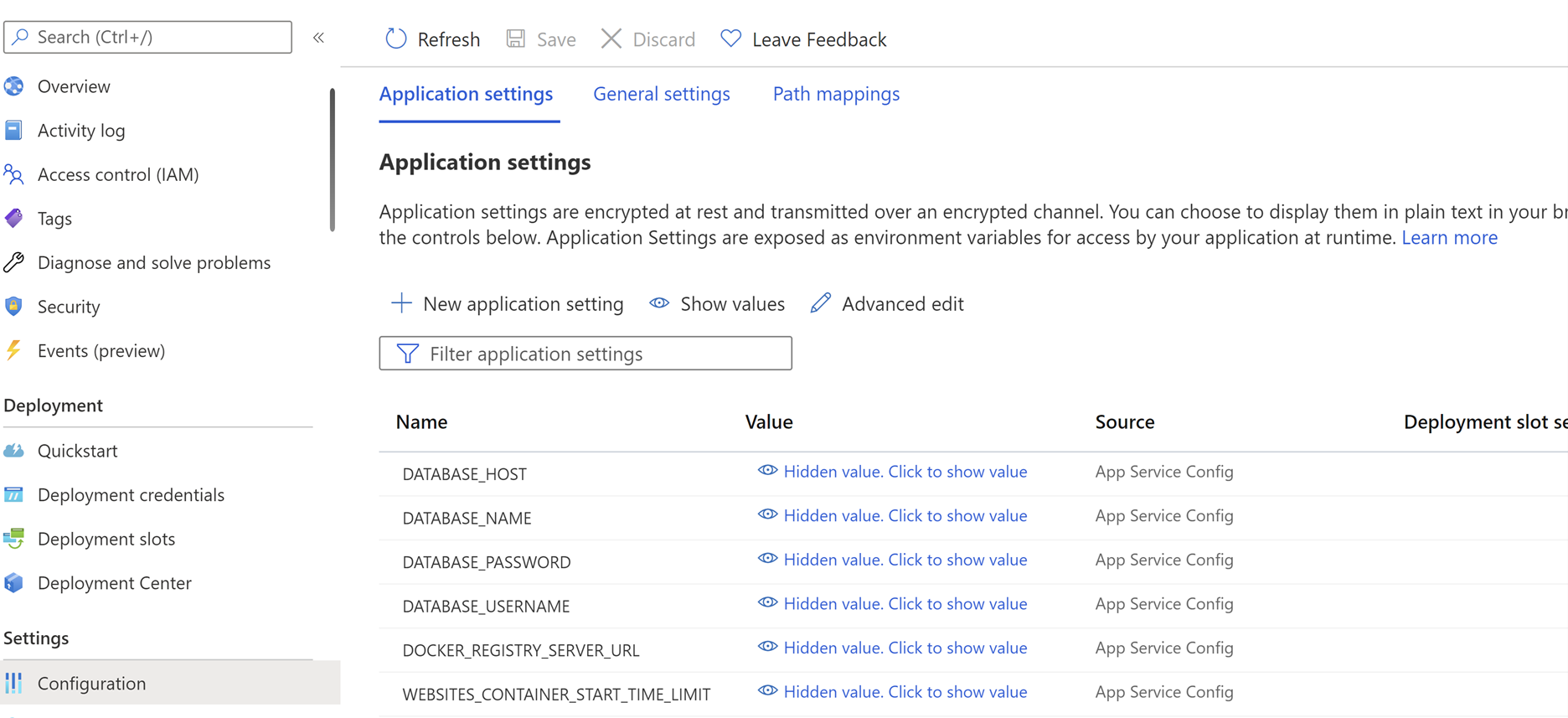1568x718 pixels.
Task: Follow the Learn more link
Action: [1449, 238]
